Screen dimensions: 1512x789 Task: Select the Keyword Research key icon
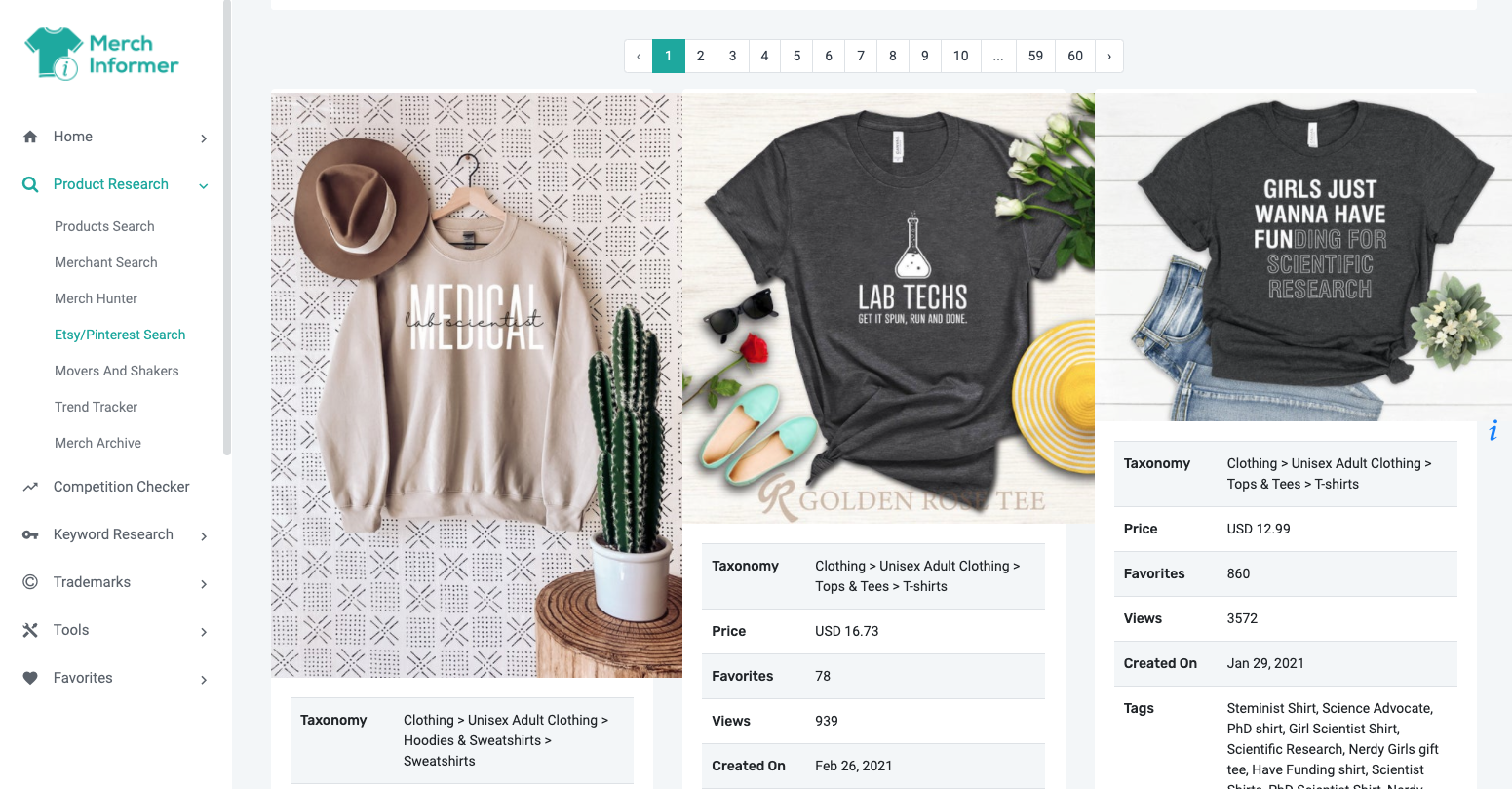coord(30,534)
